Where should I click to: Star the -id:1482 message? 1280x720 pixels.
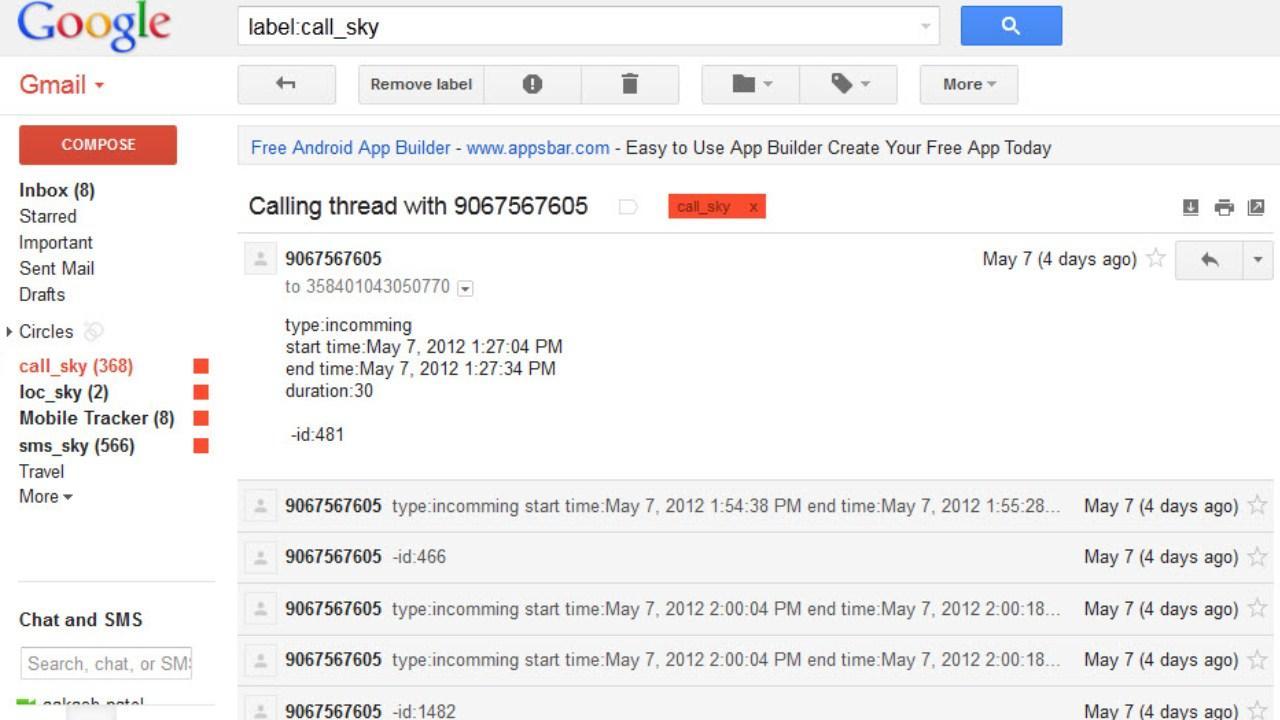tap(1258, 711)
